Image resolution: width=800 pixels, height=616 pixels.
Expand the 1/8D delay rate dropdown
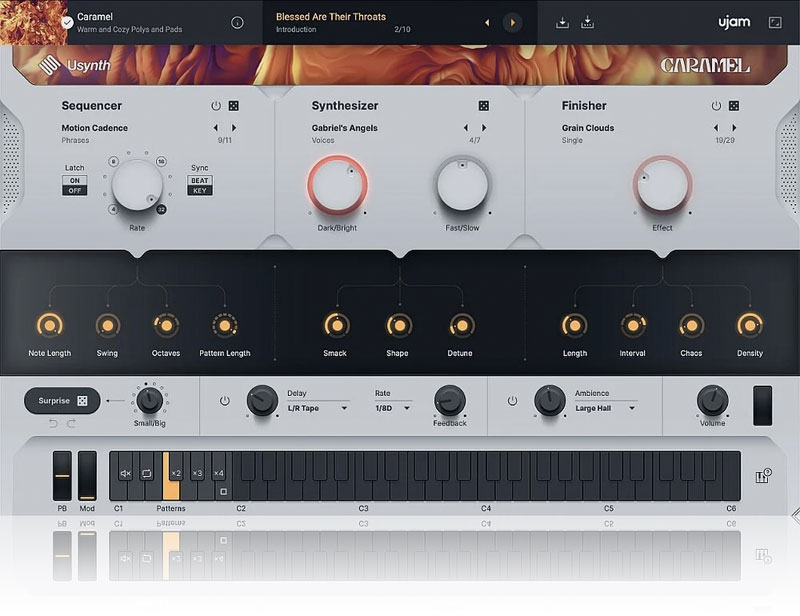pos(391,408)
